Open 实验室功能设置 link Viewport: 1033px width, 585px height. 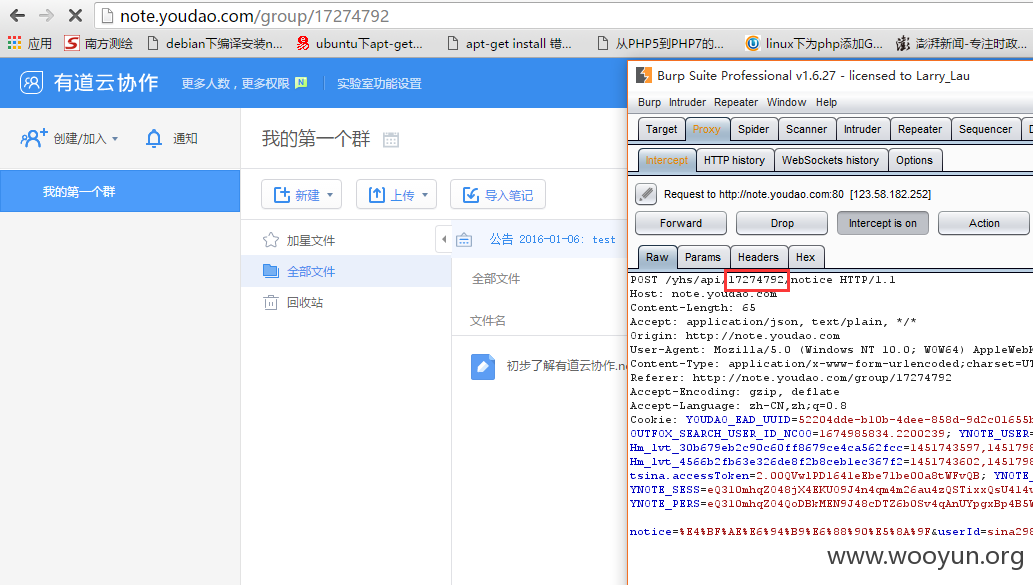[379, 84]
